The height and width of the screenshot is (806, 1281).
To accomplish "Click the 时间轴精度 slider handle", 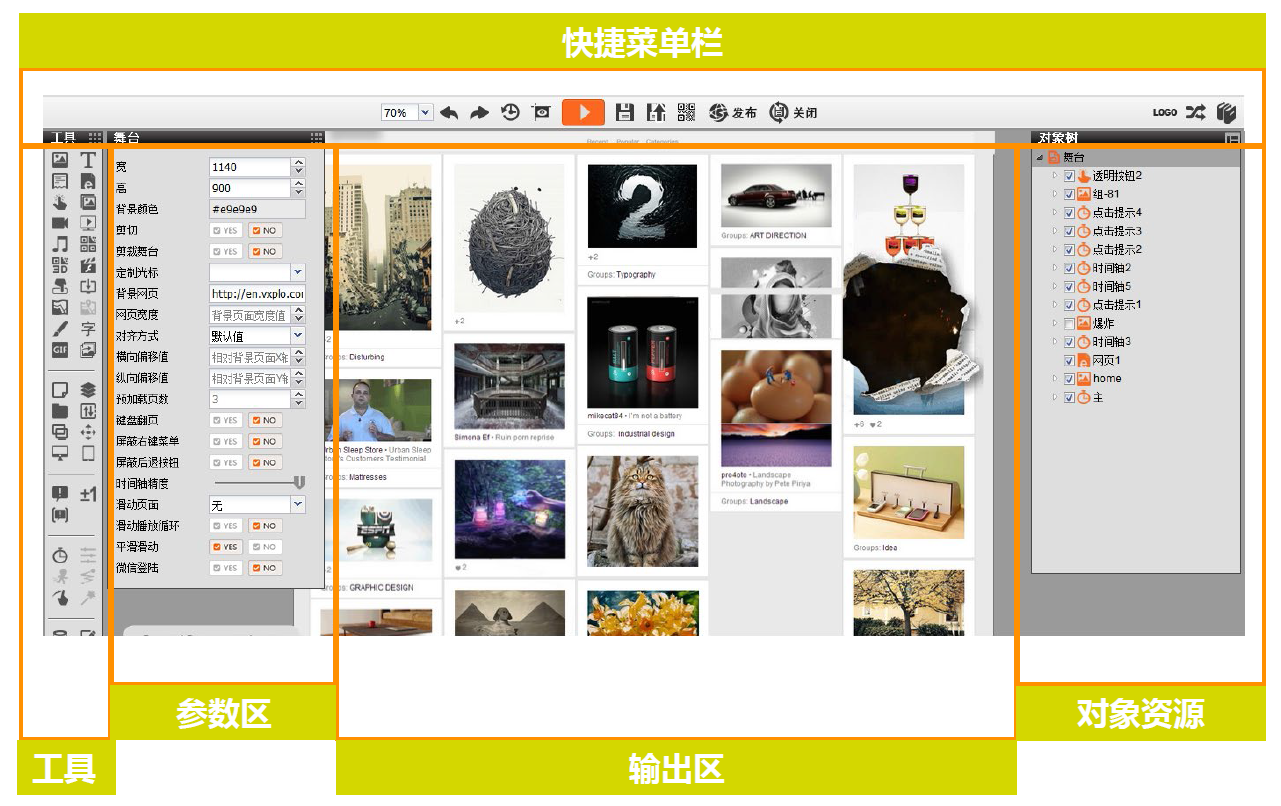I will click(298, 483).
